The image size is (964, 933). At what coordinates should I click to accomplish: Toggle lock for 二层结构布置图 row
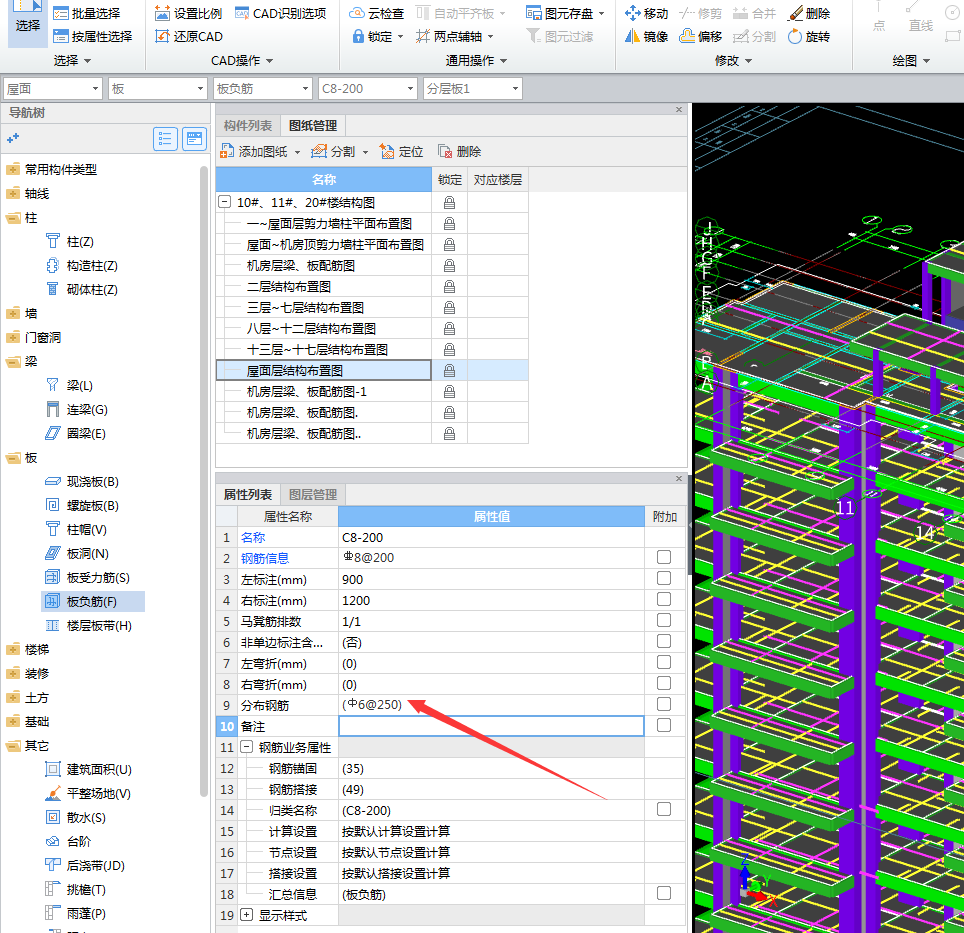[x=449, y=286]
